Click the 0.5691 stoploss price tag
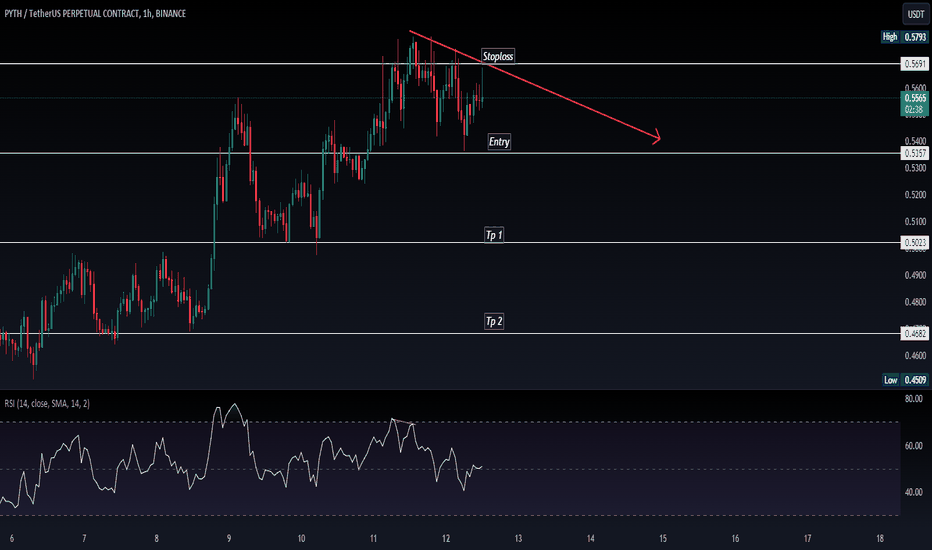 [x=915, y=64]
